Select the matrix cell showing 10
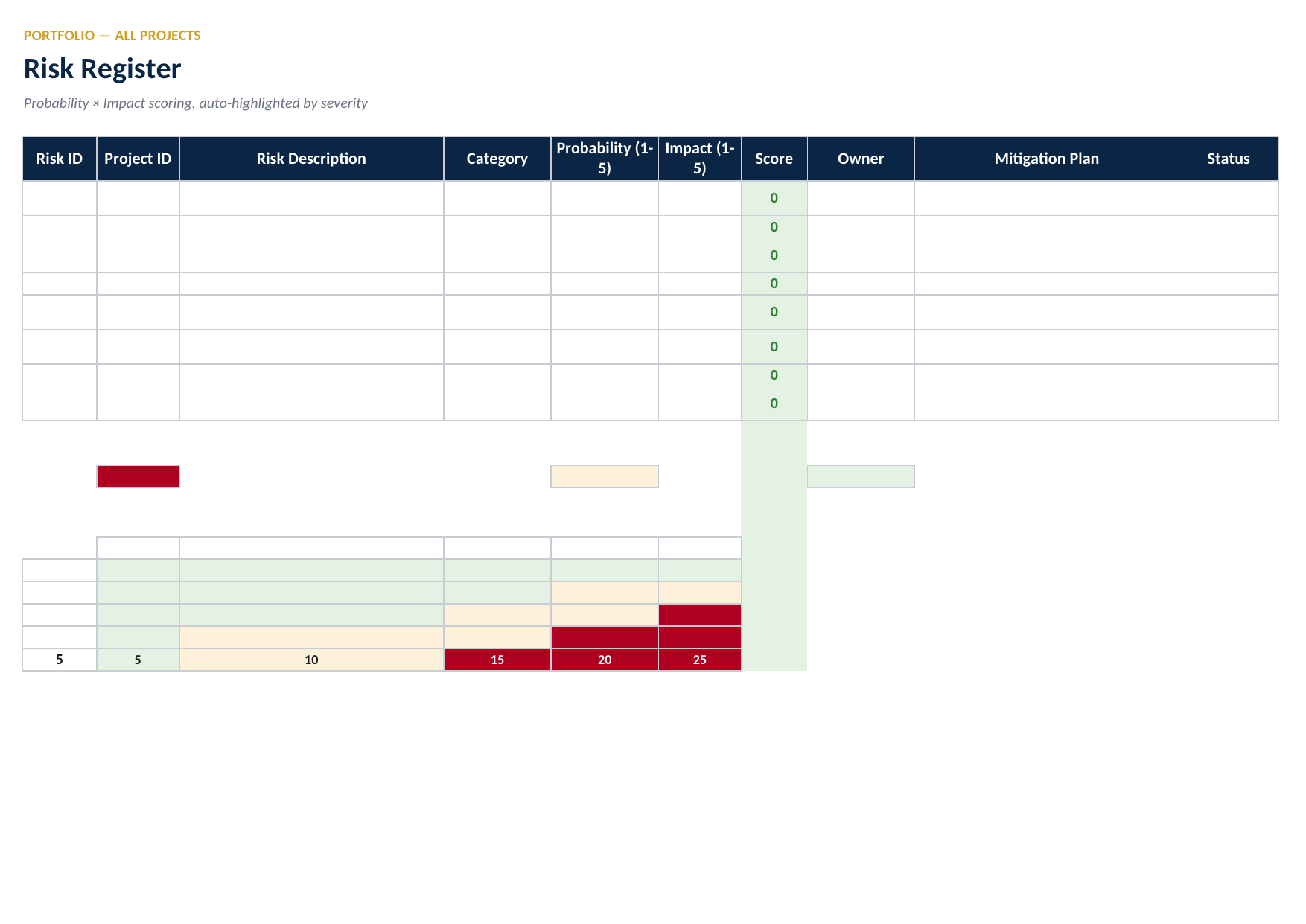Viewport: 1306px width, 924px height. [311, 660]
